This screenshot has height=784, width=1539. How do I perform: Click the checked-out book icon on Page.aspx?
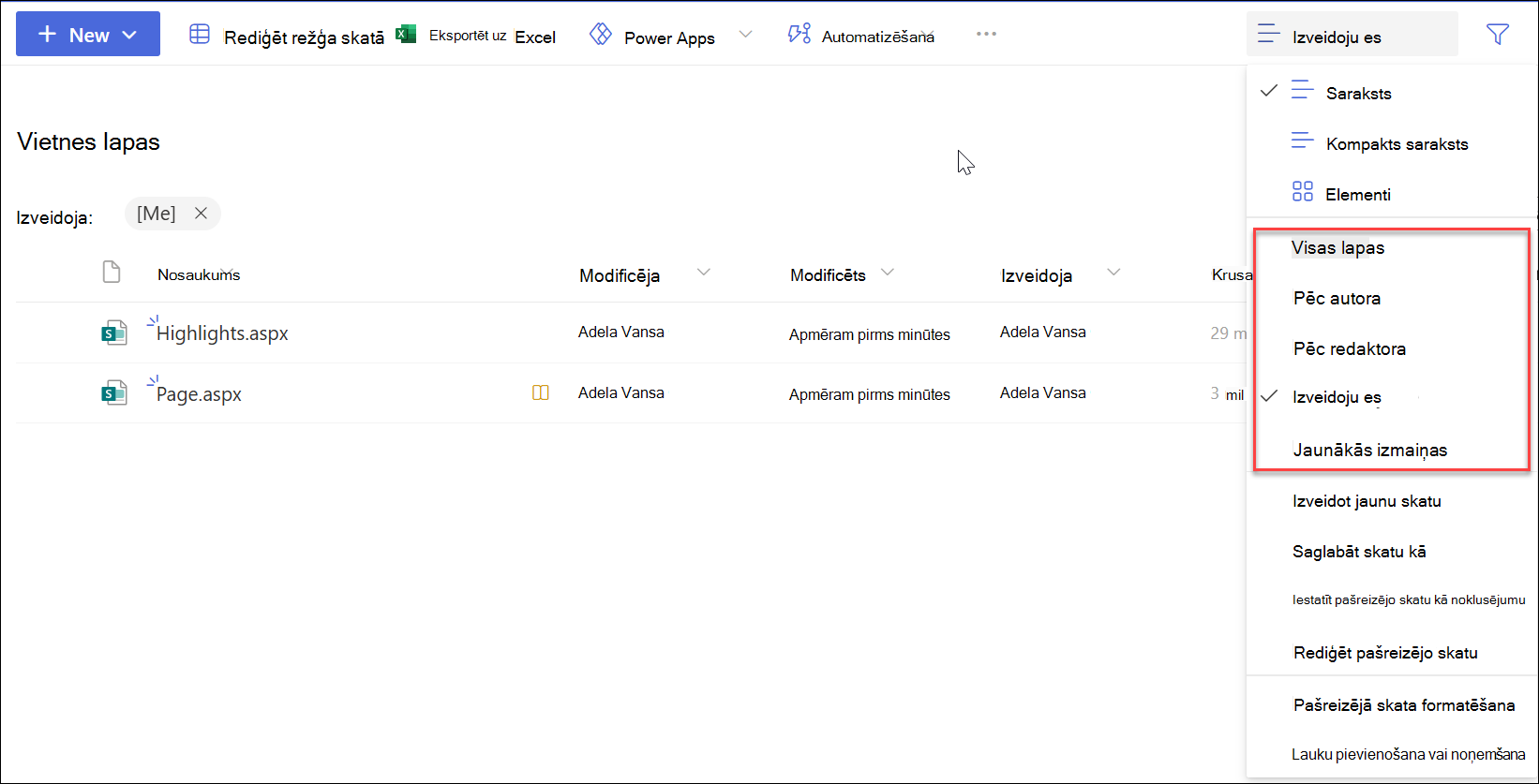tap(541, 392)
